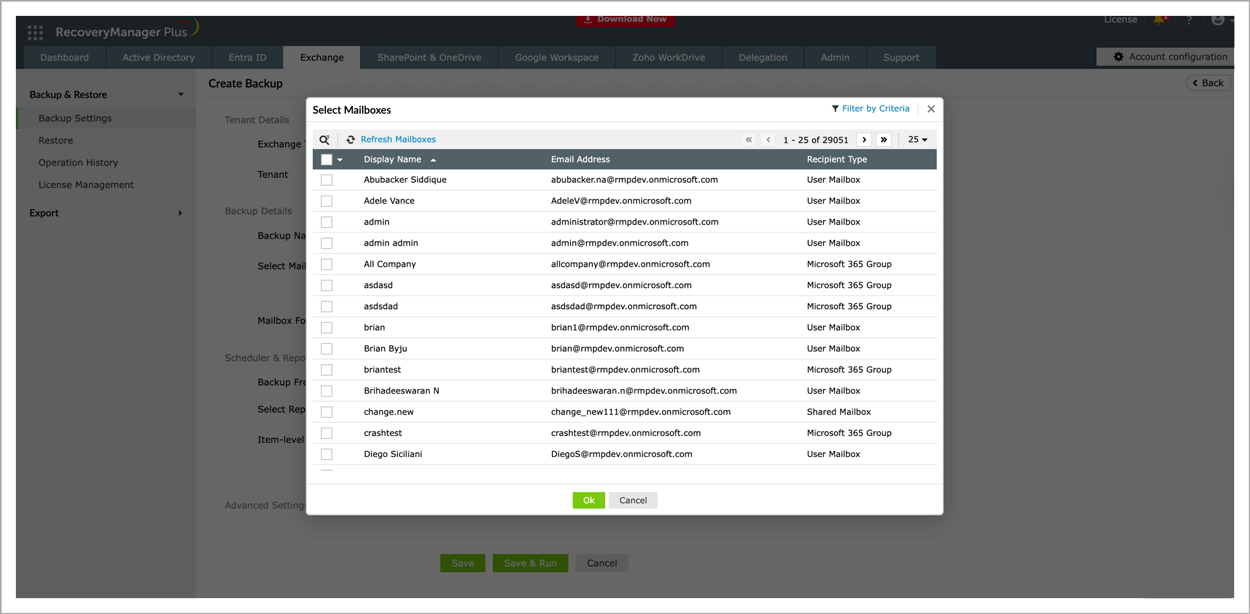Click Cancel on the Create Backup page
The image size is (1250, 614).
602,563
